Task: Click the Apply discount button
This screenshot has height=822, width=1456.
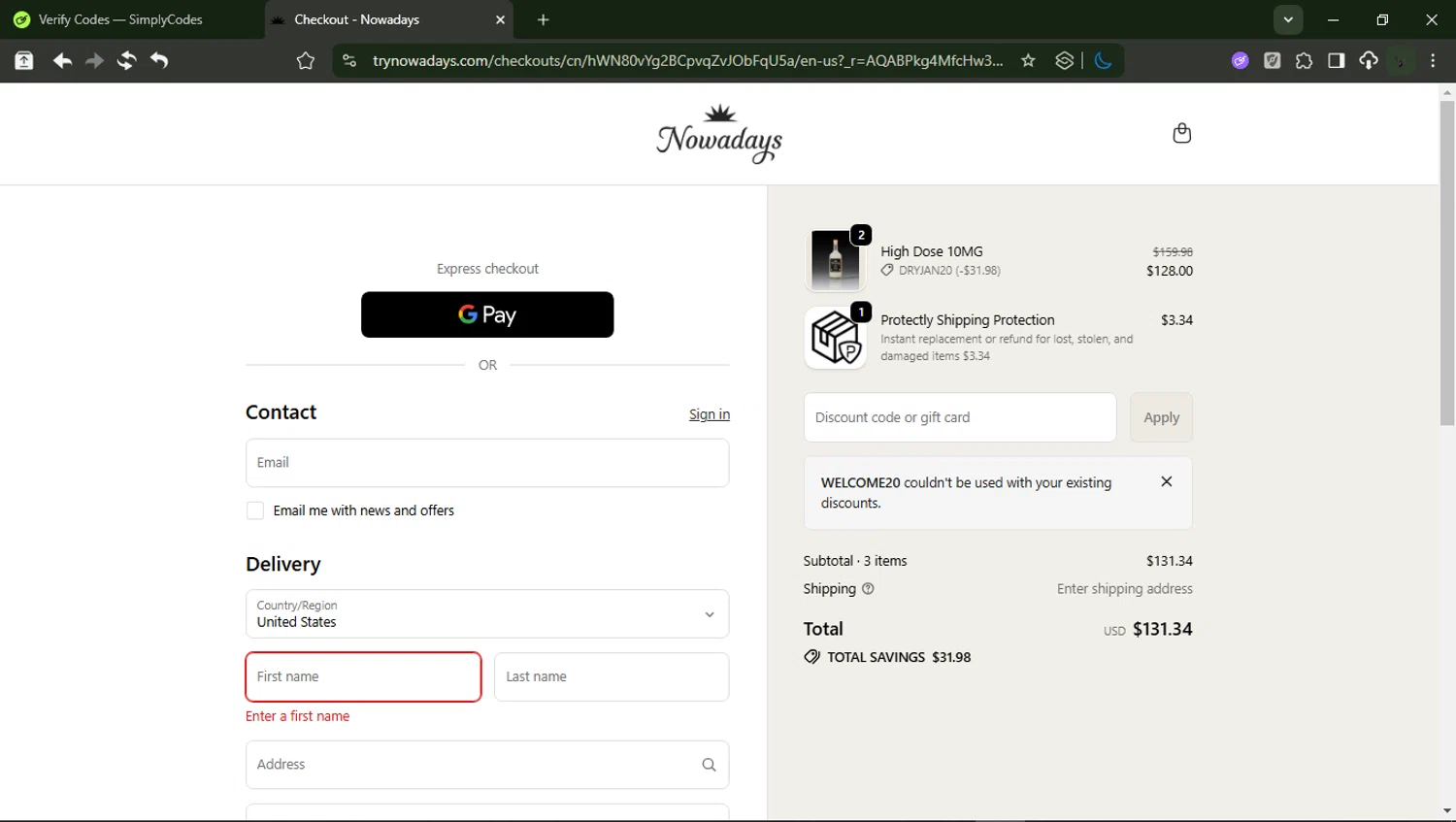Action: point(1161,417)
